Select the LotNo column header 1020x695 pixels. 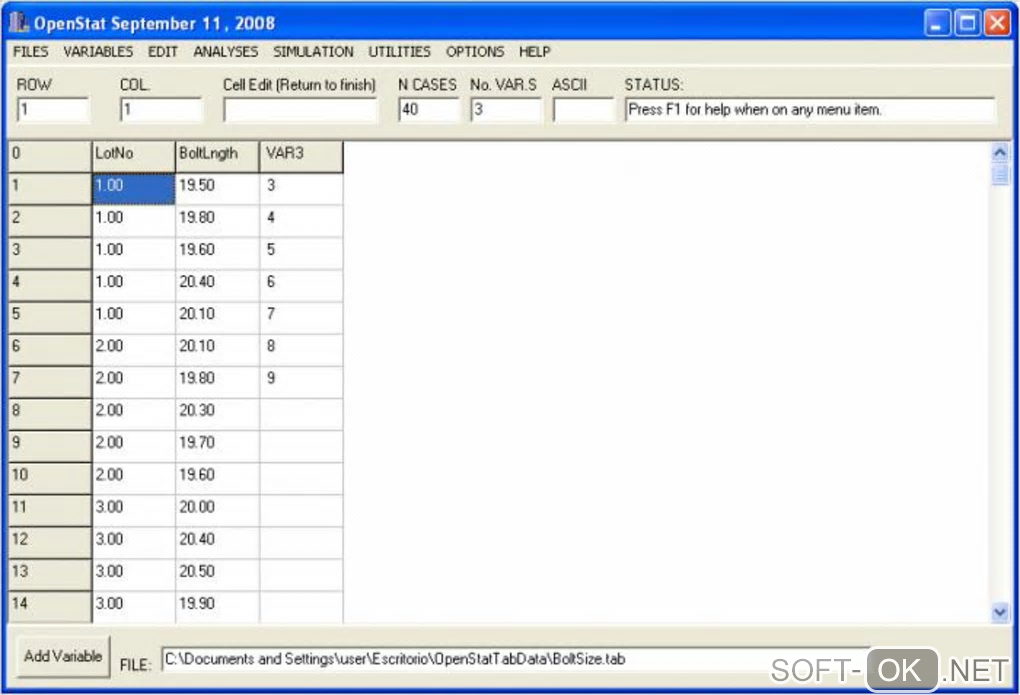click(133, 157)
